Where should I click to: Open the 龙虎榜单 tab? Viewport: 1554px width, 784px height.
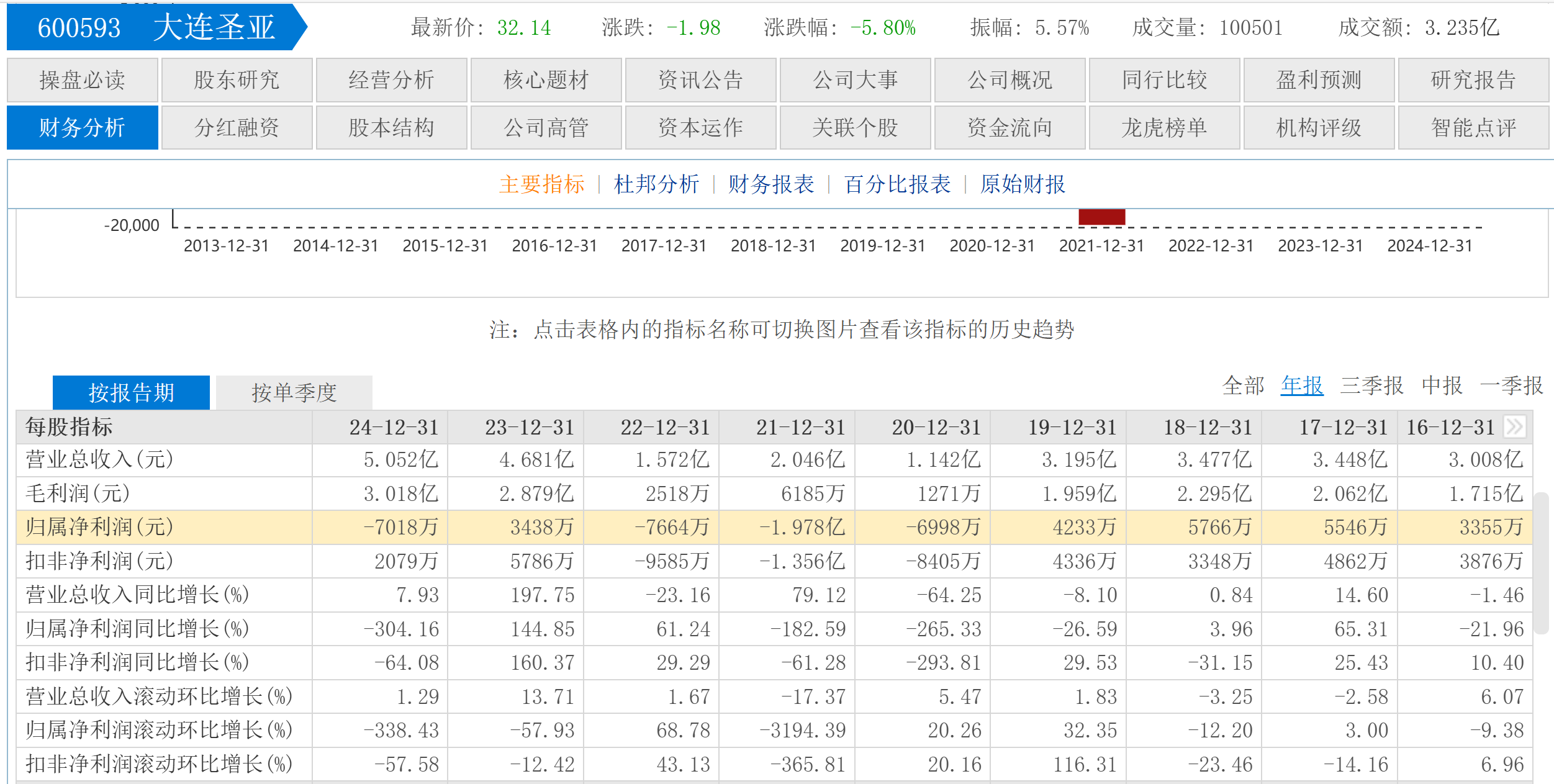pos(1164,128)
